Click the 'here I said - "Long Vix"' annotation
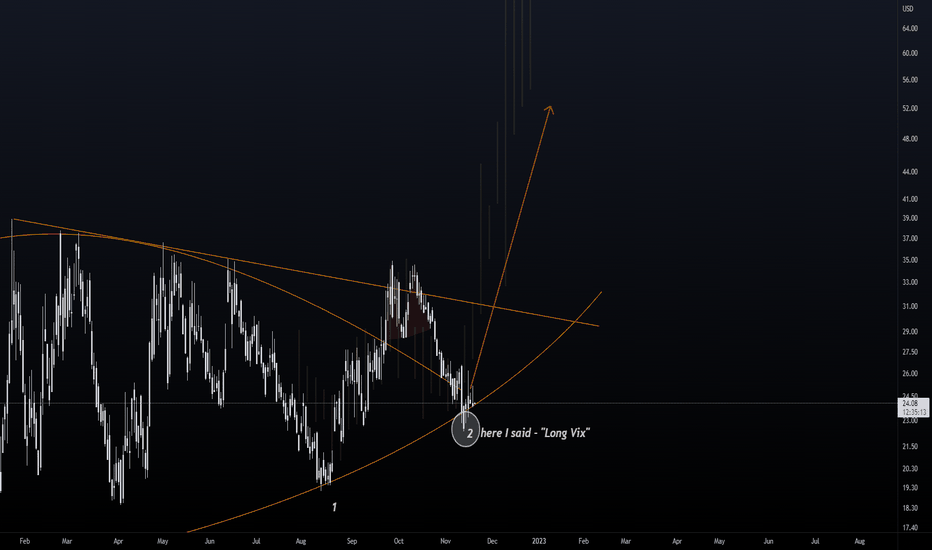The image size is (932, 550). pyautogui.click(x=535, y=433)
